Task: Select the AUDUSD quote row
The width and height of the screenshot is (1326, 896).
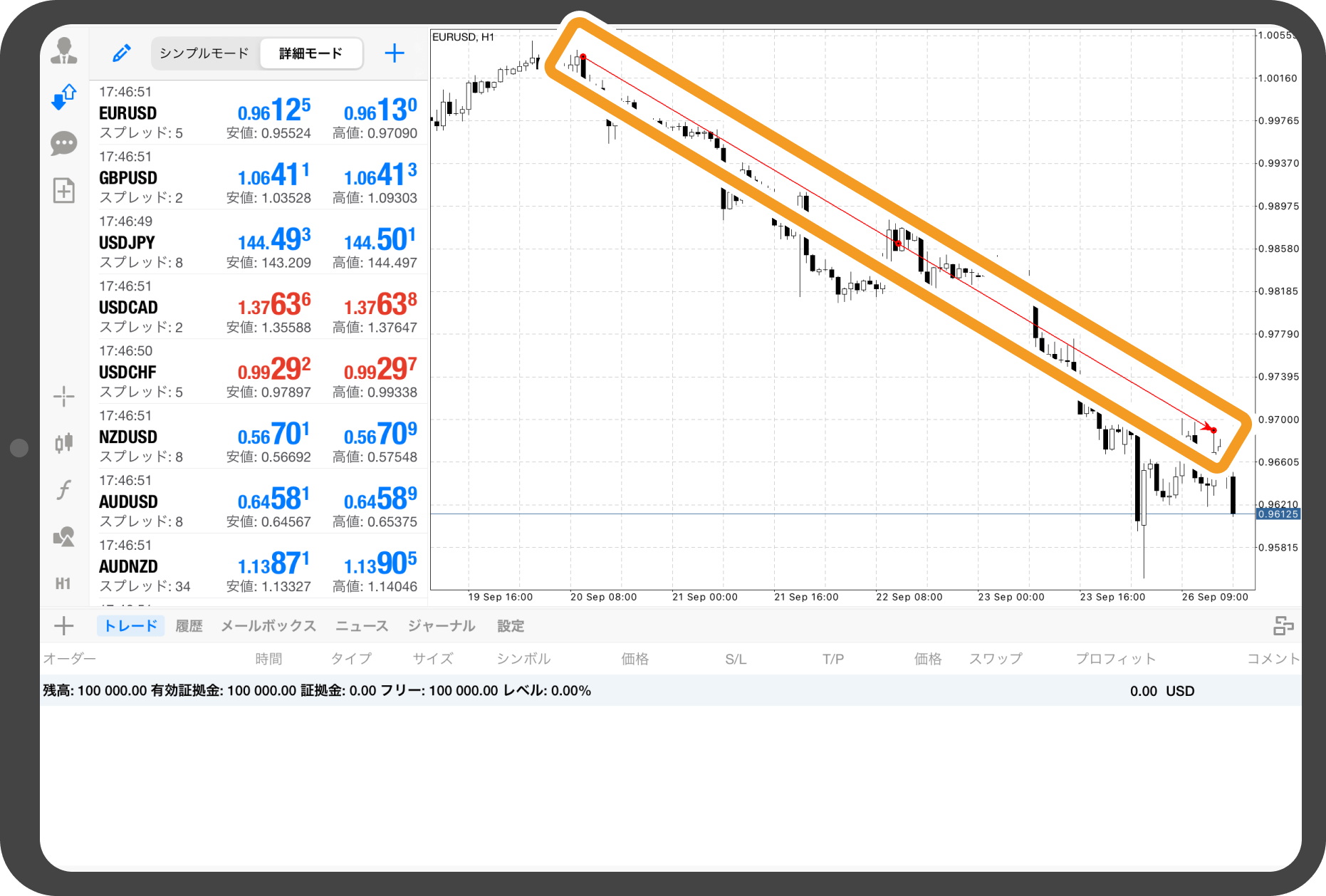Action: (259, 501)
